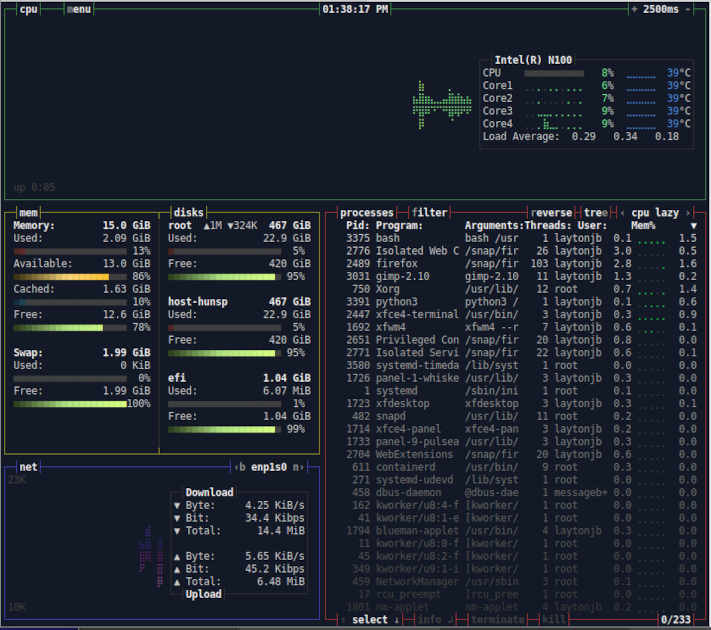Select the Isolated Web C process 2776

point(515,251)
